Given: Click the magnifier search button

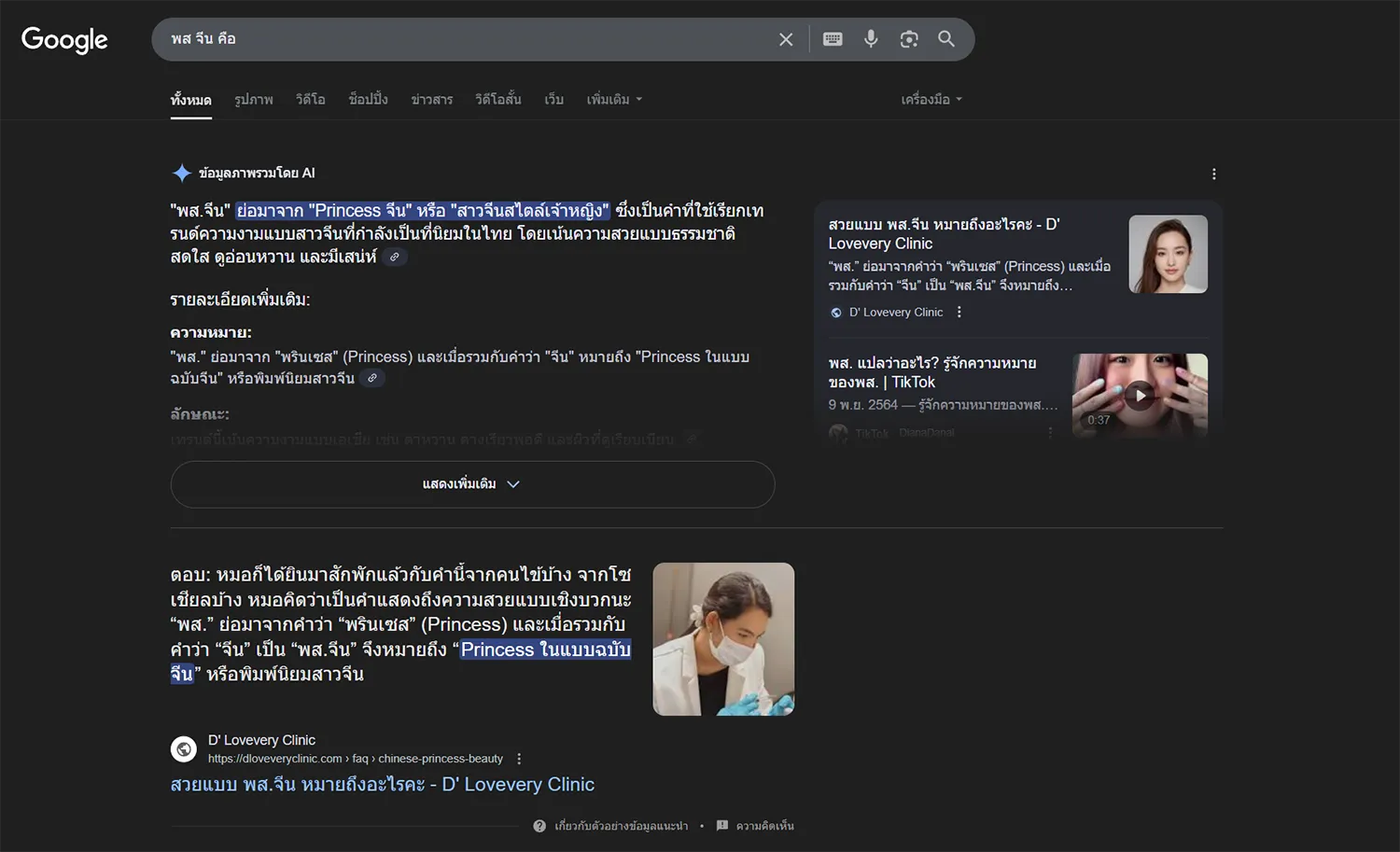Looking at the screenshot, I should pyautogui.click(x=946, y=39).
